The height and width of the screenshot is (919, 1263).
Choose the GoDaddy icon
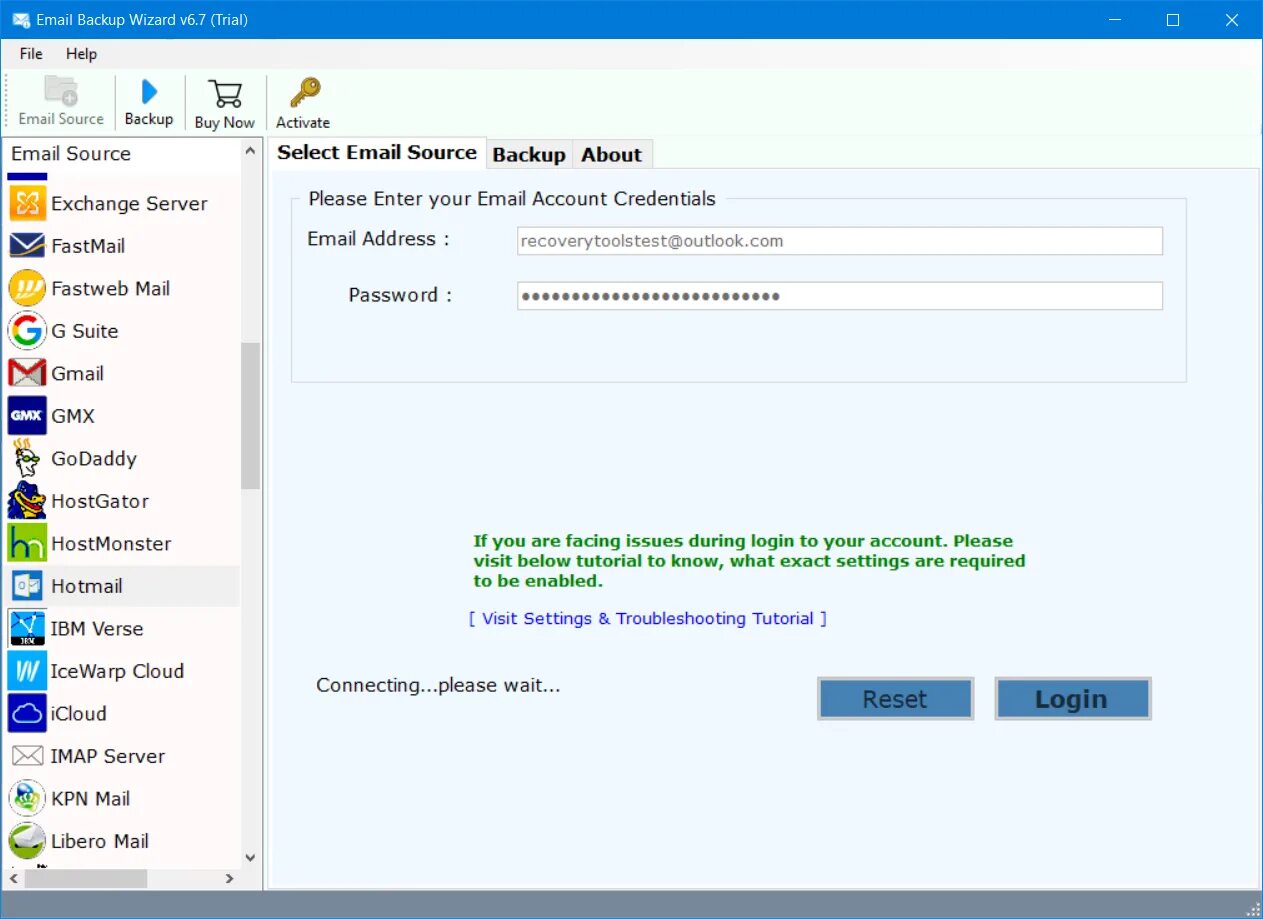point(27,458)
